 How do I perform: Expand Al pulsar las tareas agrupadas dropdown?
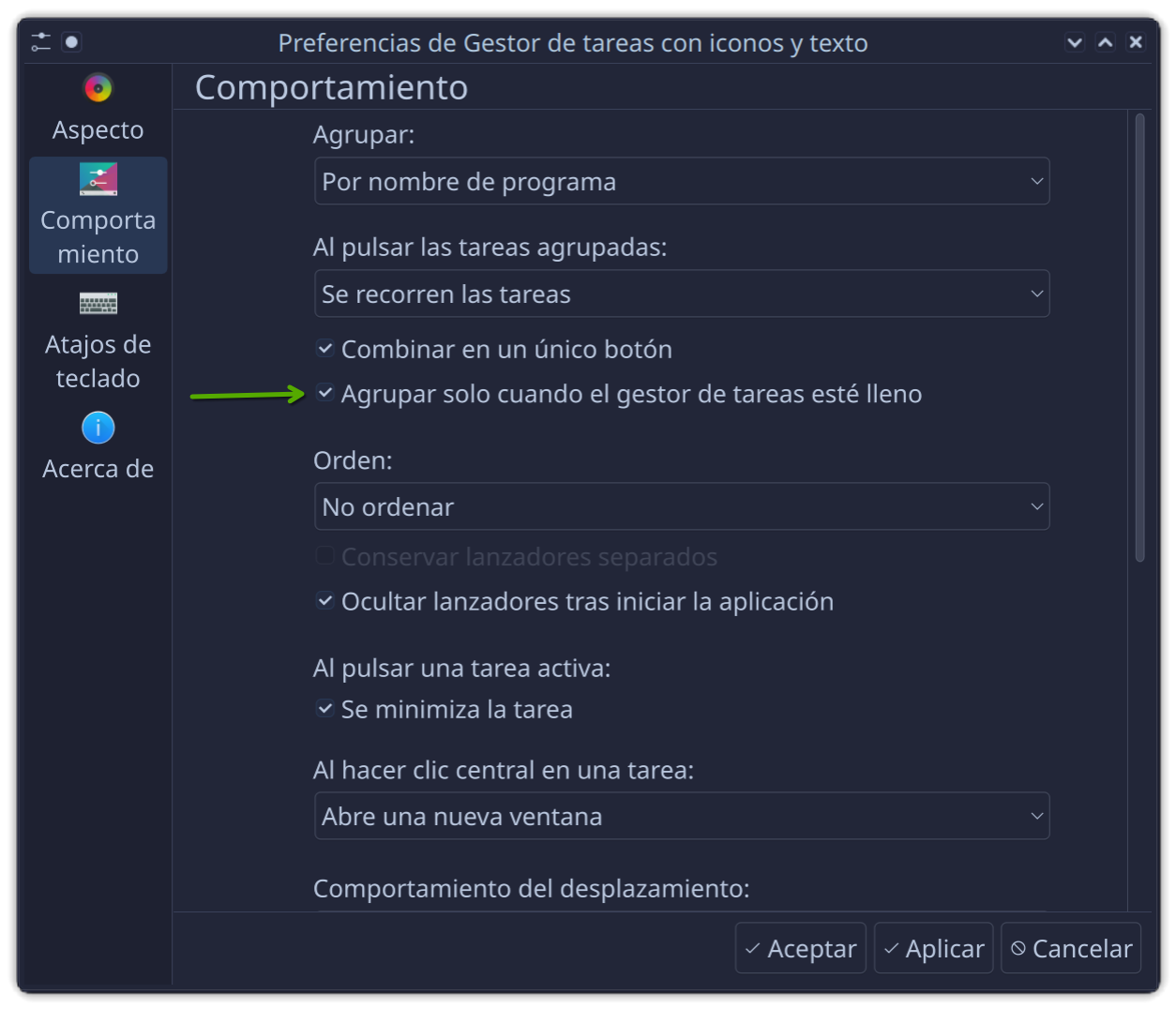681,294
